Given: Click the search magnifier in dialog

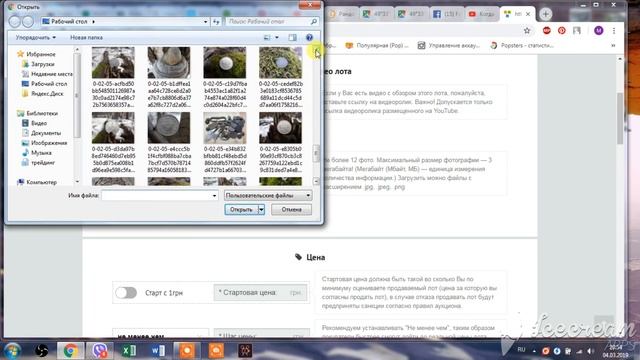Looking at the screenshot, I should pyautogui.click(x=313, y=22).
